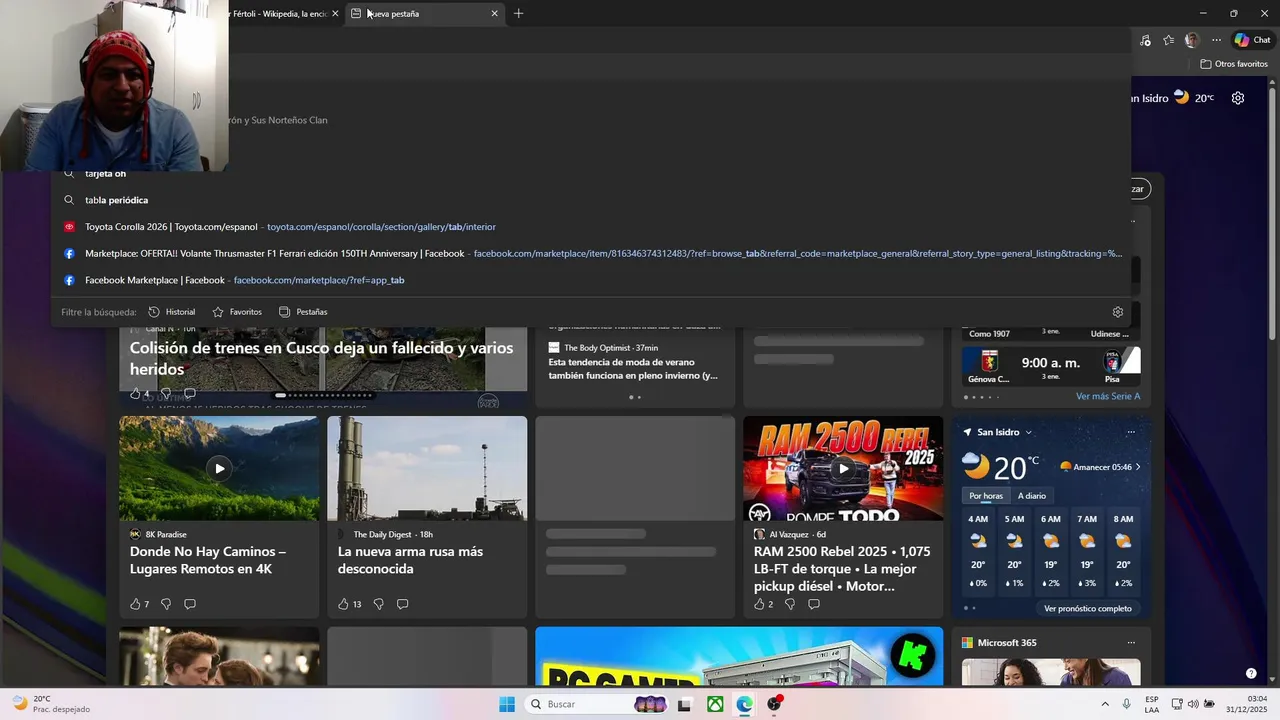The image size is (1280, 720).
Task: Open the media control music icon in the toolbar
Action: click(1145, 40)
